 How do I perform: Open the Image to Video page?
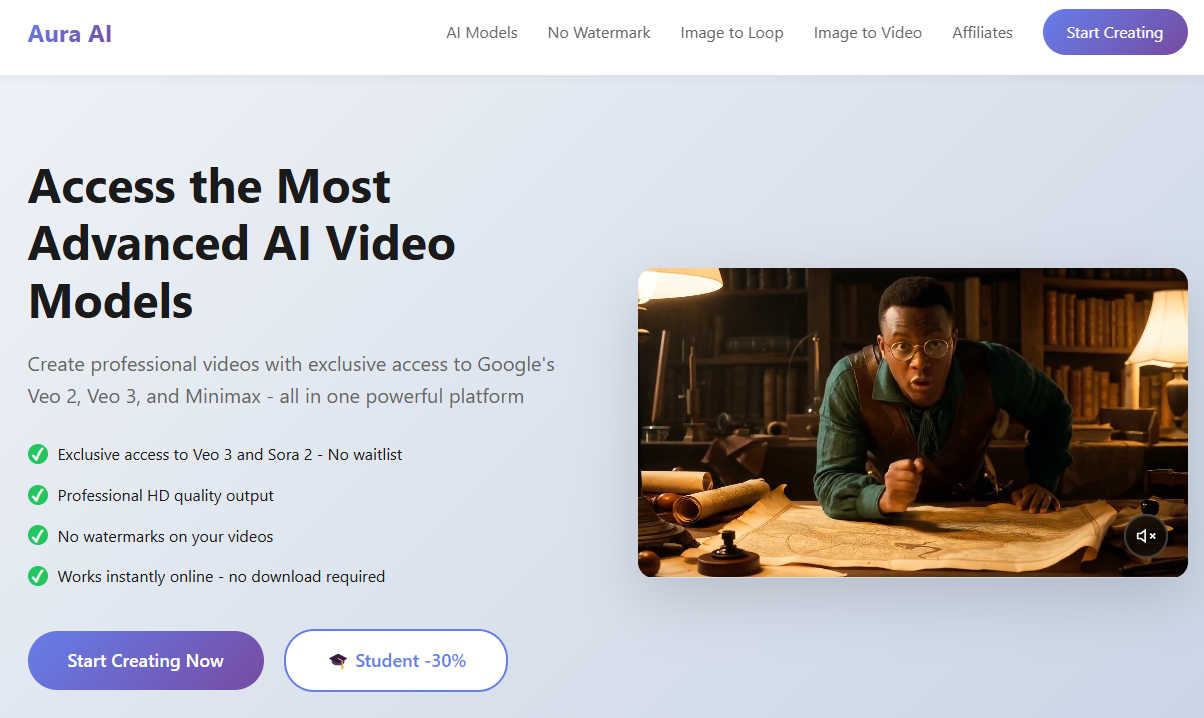point(867,32)
